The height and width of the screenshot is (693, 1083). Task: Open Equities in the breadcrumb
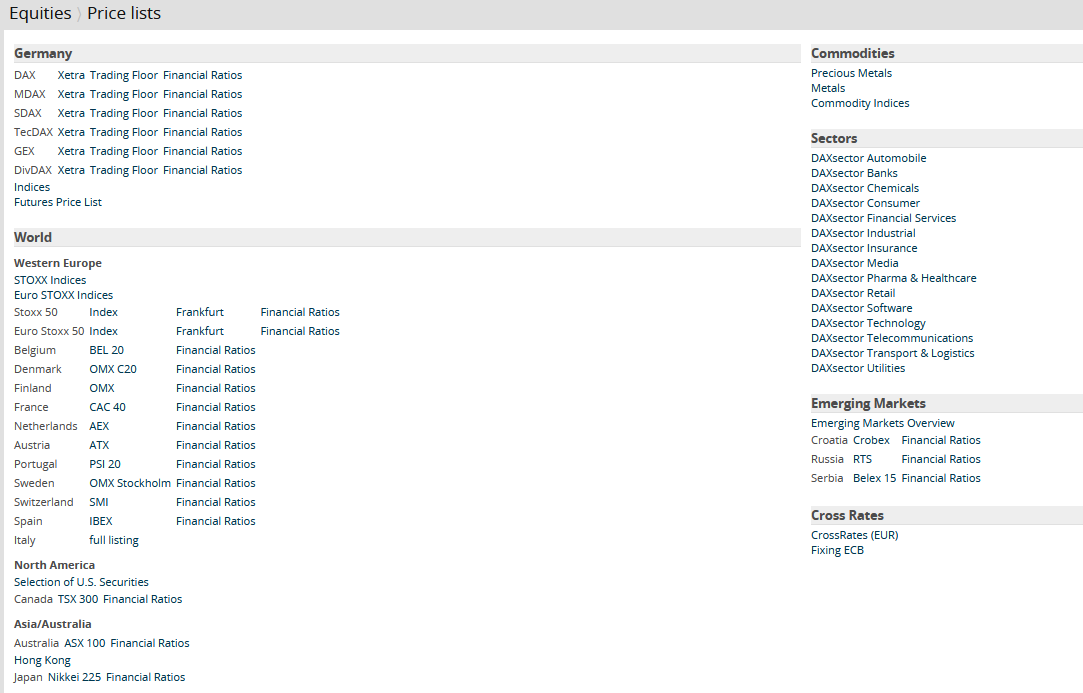point(40,14)
